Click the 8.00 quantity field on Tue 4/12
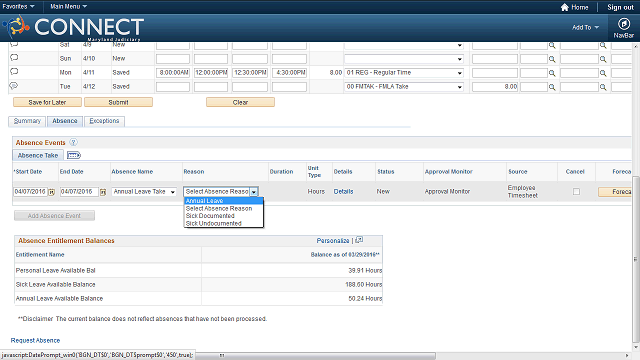 click(x=495, y=87)
